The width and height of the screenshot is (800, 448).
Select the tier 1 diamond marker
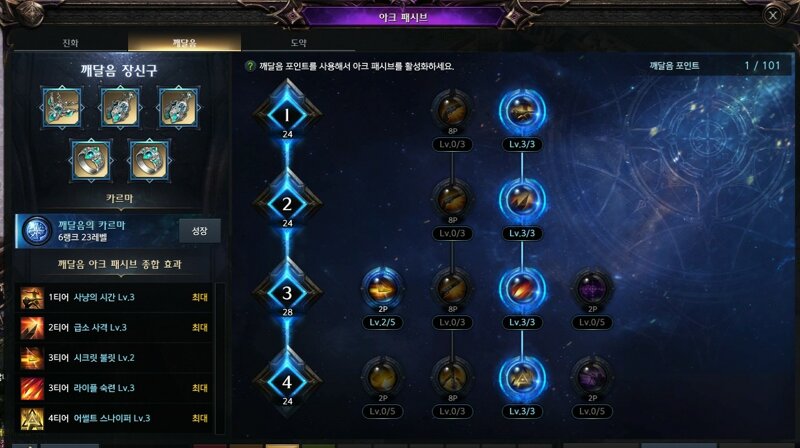pyautogui.click(x=287, y=114)
